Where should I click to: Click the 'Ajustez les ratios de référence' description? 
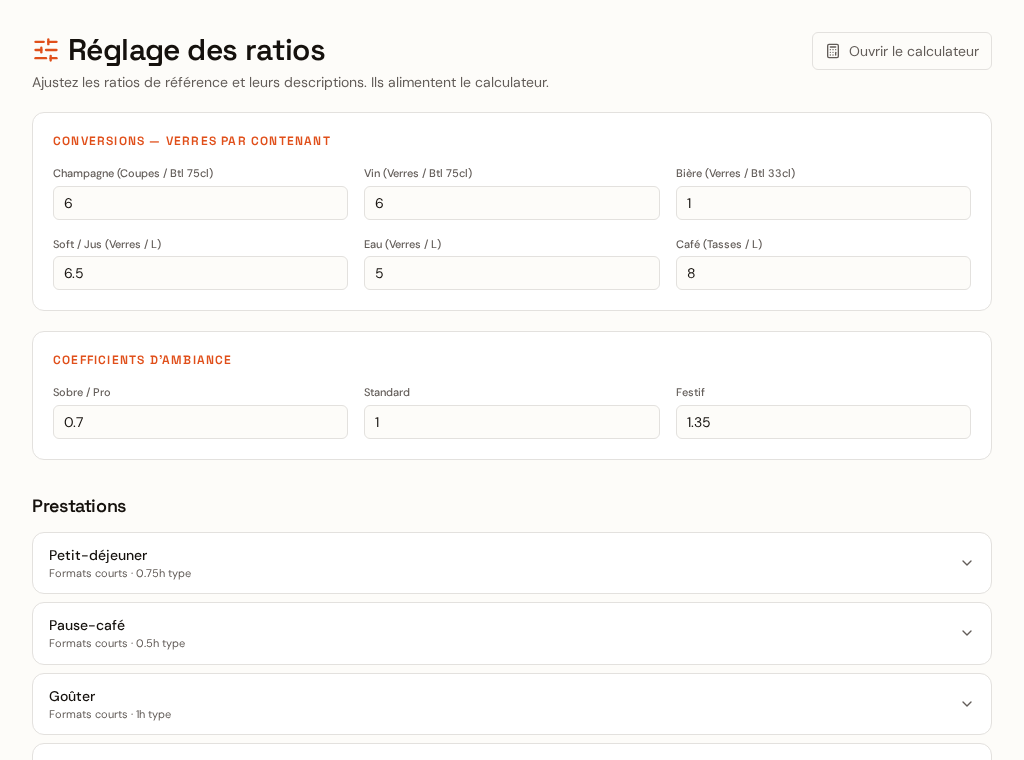(x=291, y=82)
